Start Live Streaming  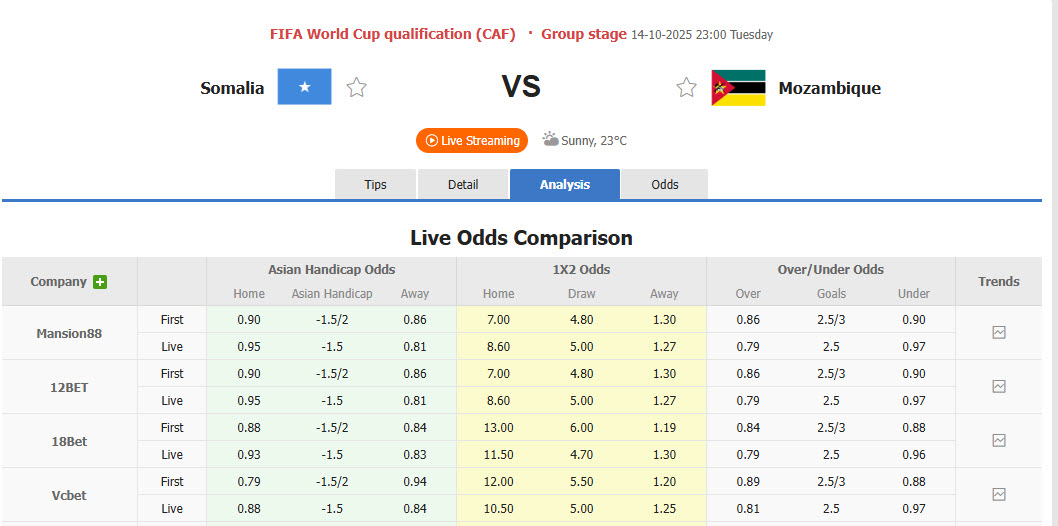pos(472,141)
